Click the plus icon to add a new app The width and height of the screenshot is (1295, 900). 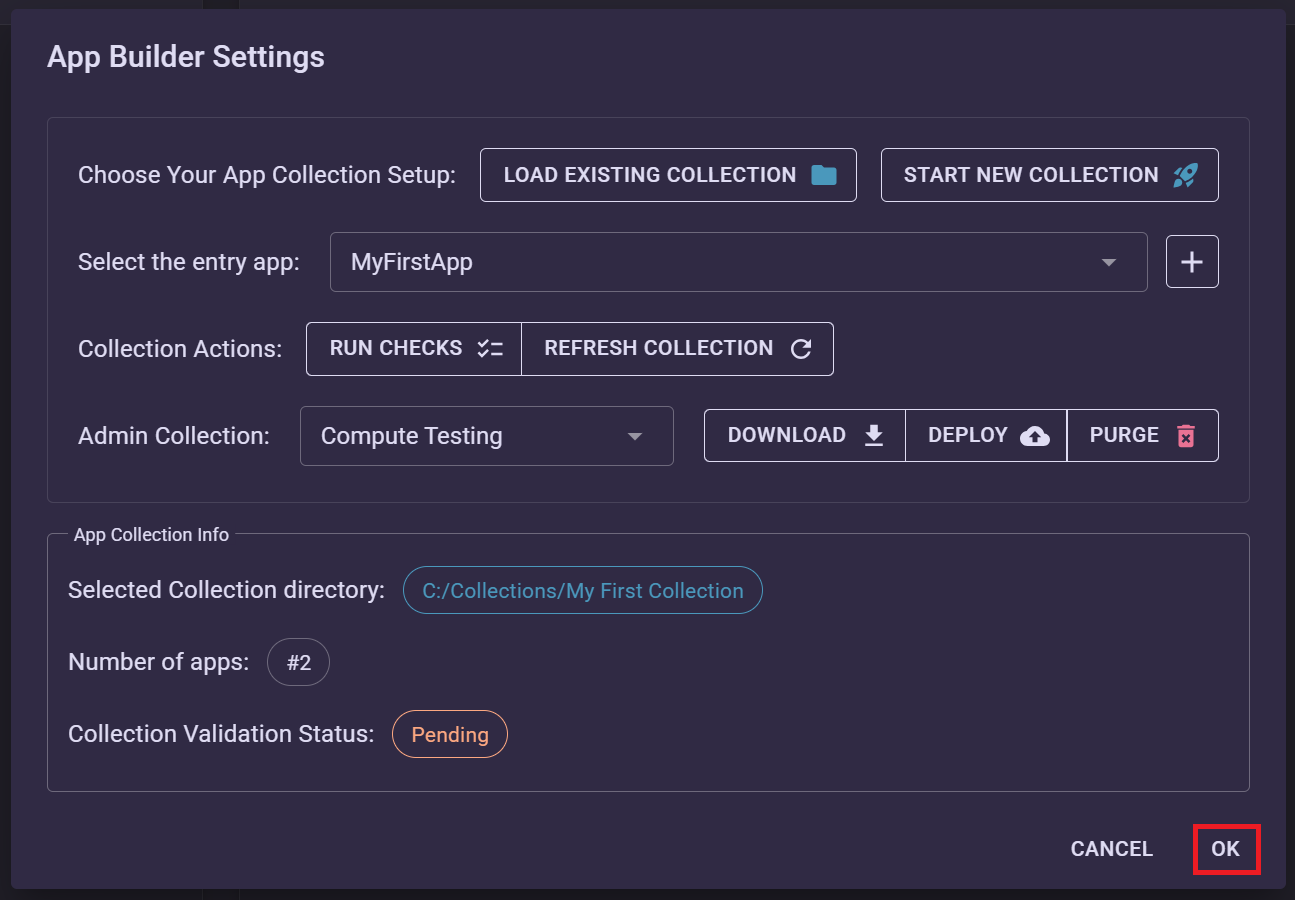coord(1191,261)
